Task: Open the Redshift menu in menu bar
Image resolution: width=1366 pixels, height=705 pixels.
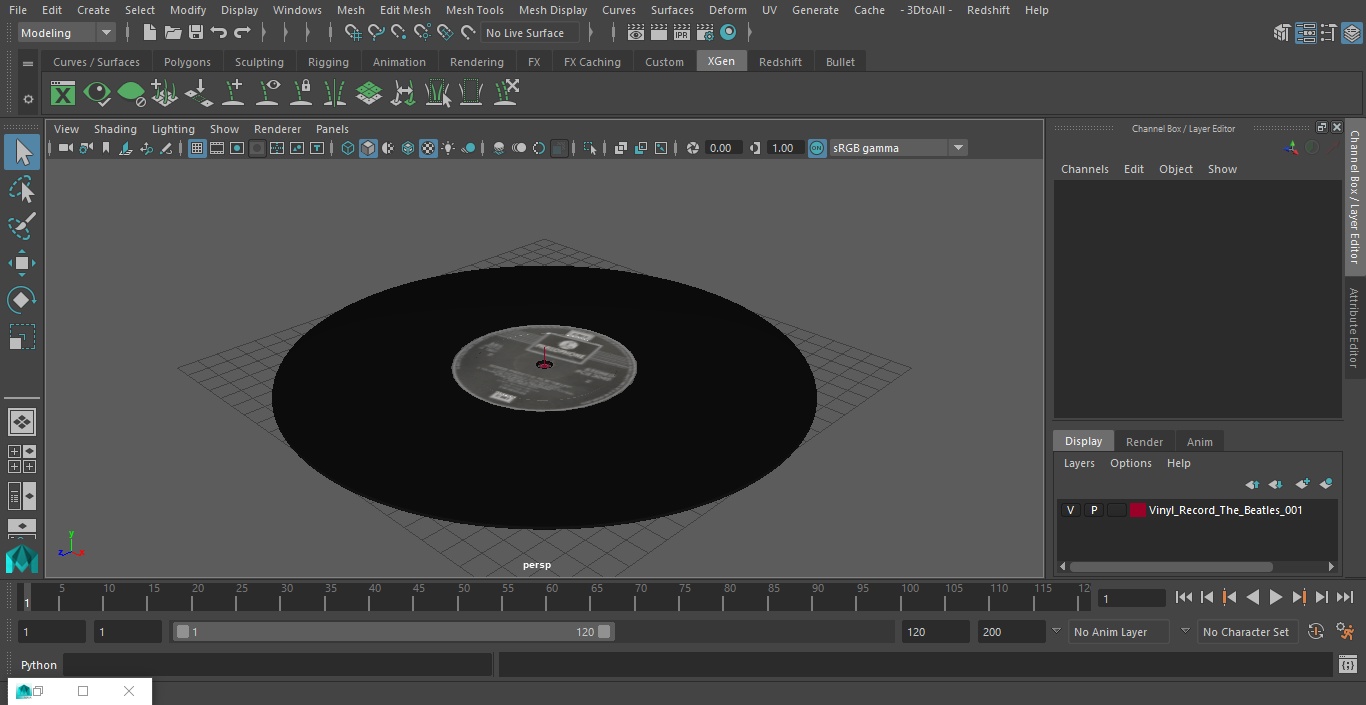Action: [x=988, y=10]
